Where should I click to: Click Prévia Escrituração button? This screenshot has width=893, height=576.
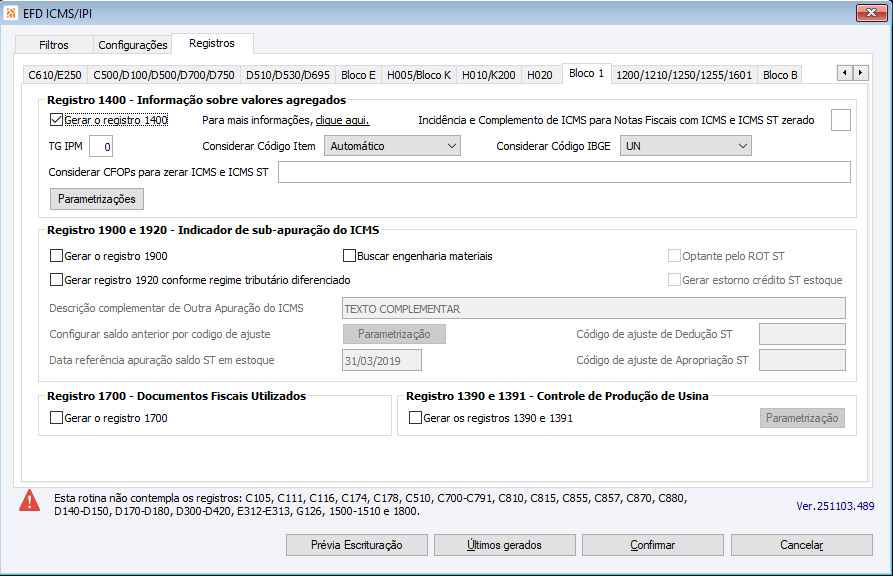pyautogui.click(x=357, y=545)
